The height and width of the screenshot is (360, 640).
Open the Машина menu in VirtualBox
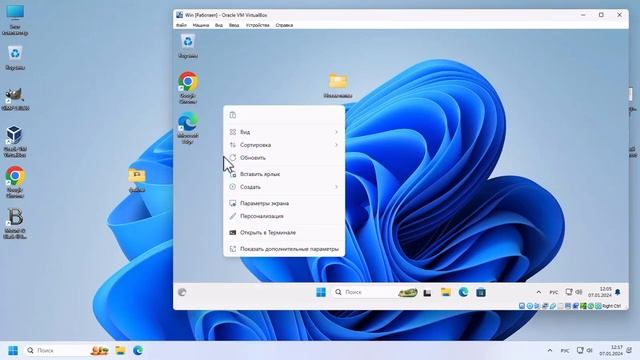coord(200,25)
